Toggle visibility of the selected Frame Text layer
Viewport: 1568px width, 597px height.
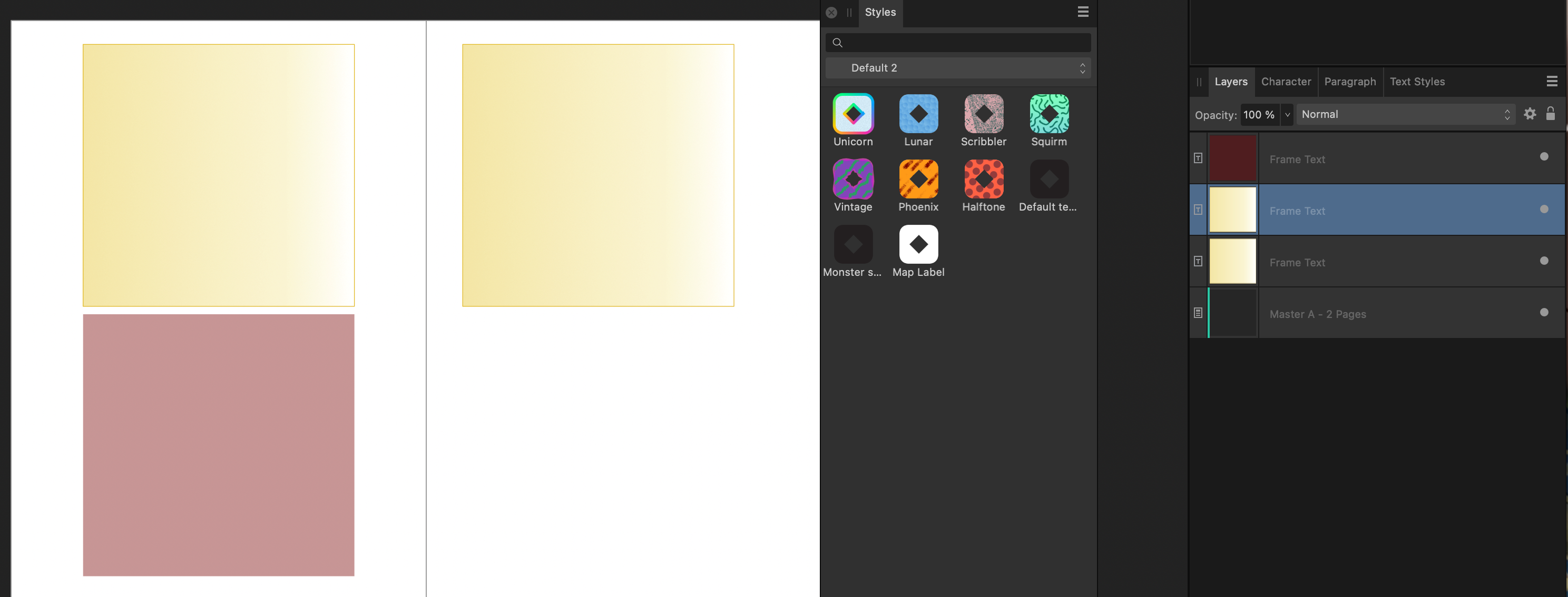pos(1544,209)
